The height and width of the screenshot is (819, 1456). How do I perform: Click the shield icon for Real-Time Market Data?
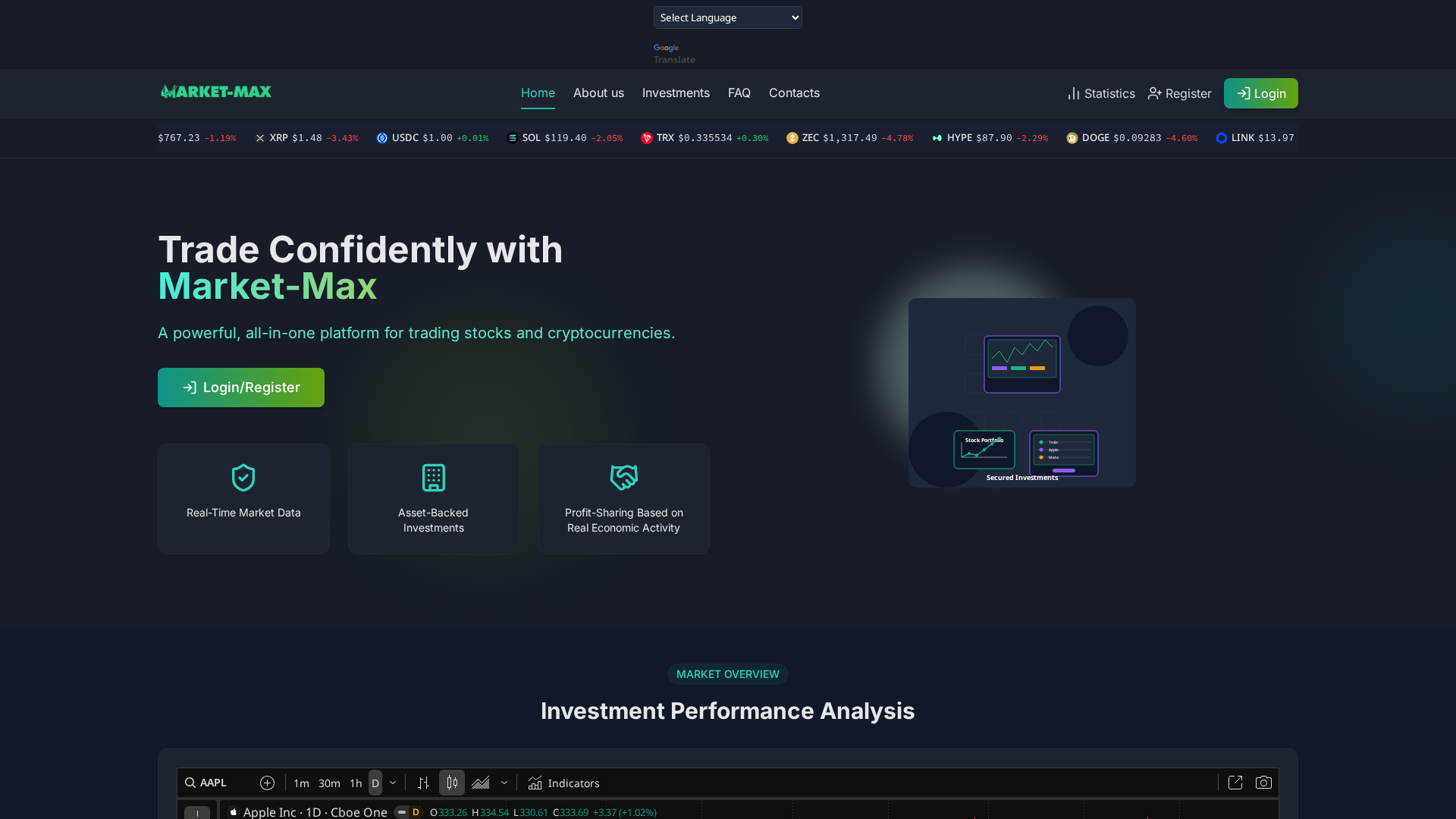243,478
